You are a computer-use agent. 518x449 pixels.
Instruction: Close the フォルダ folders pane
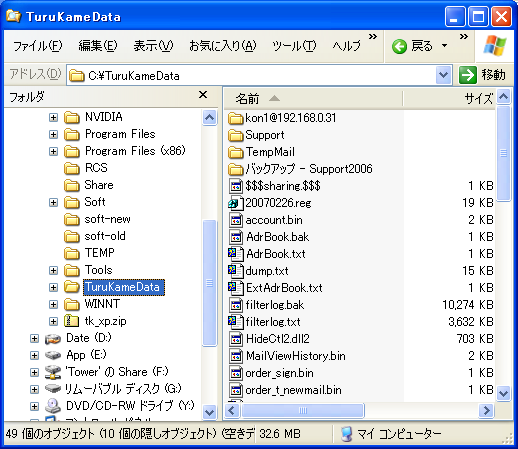coord(203,95)
